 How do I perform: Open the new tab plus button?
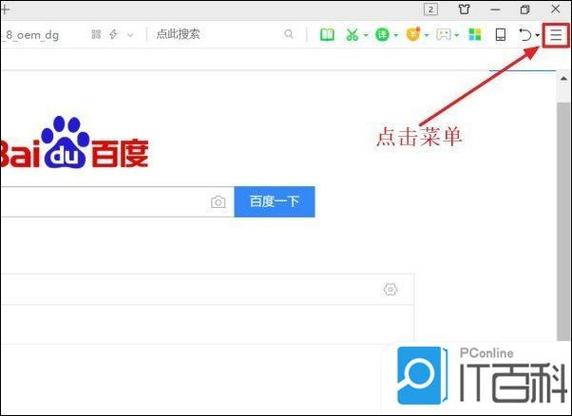pos(5,9)
